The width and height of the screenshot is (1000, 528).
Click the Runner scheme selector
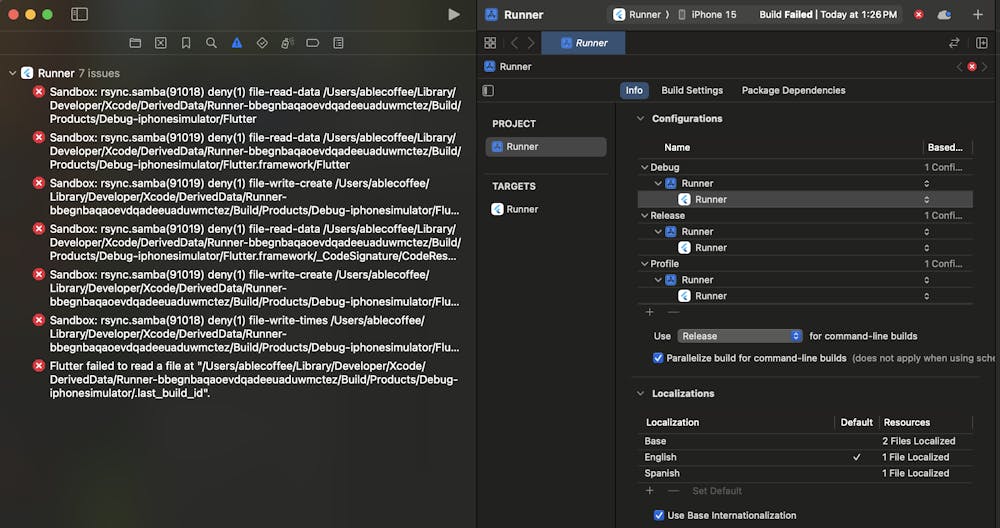[640, 15]
